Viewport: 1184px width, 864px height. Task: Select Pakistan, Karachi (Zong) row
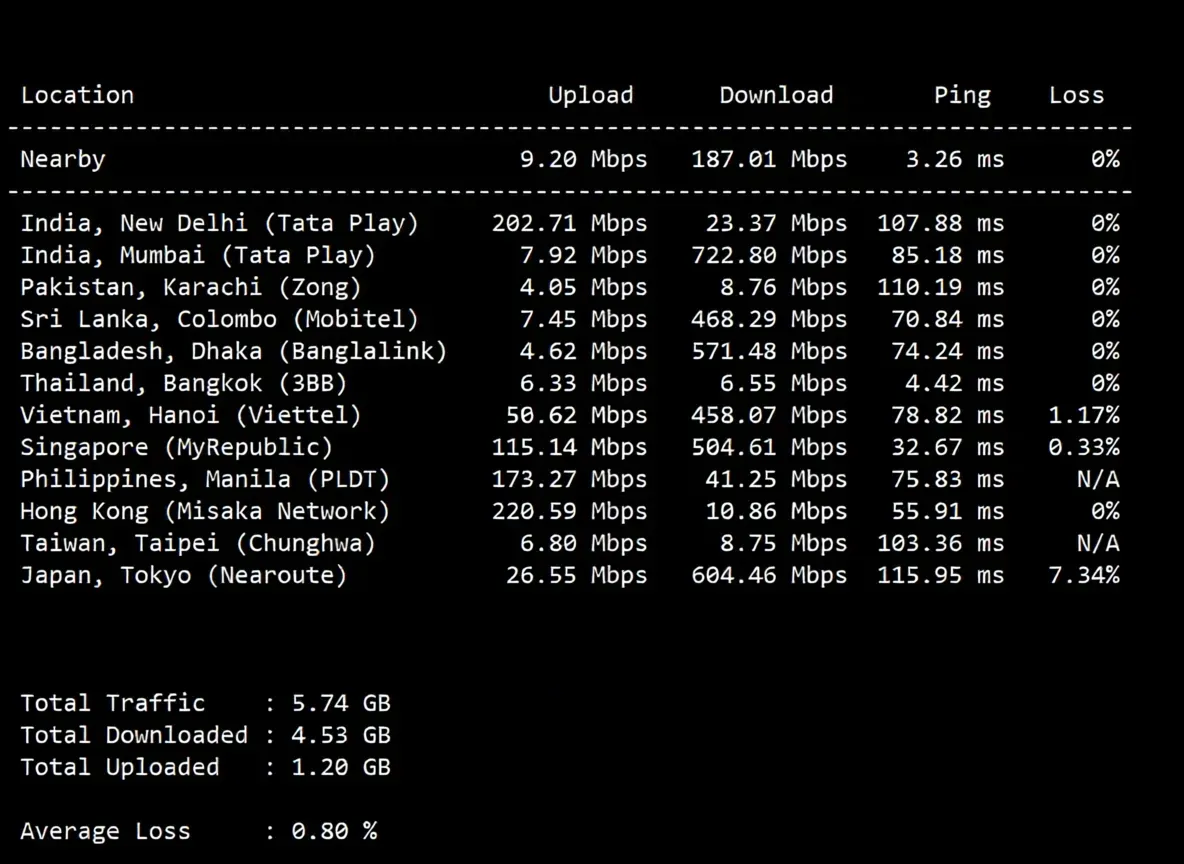pyautogui.click(x=570, y=287)
